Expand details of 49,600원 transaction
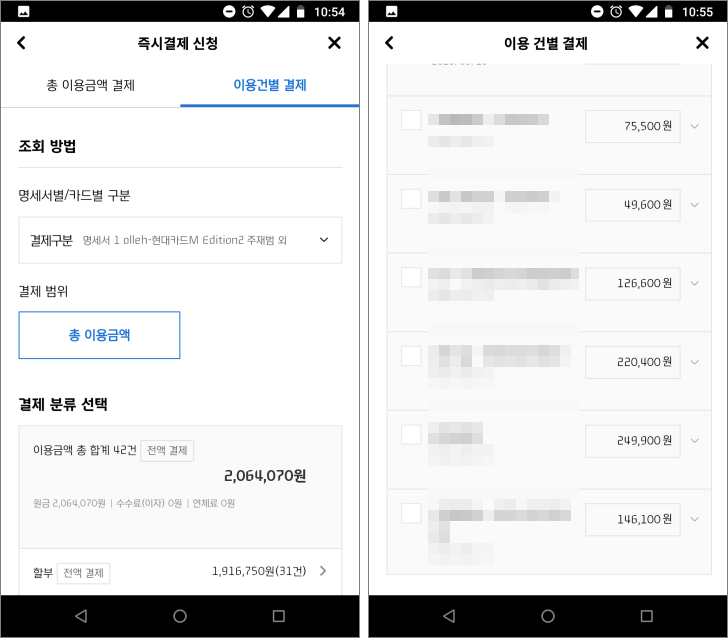This screenshot has height=638, width=728. pos(695,205)
